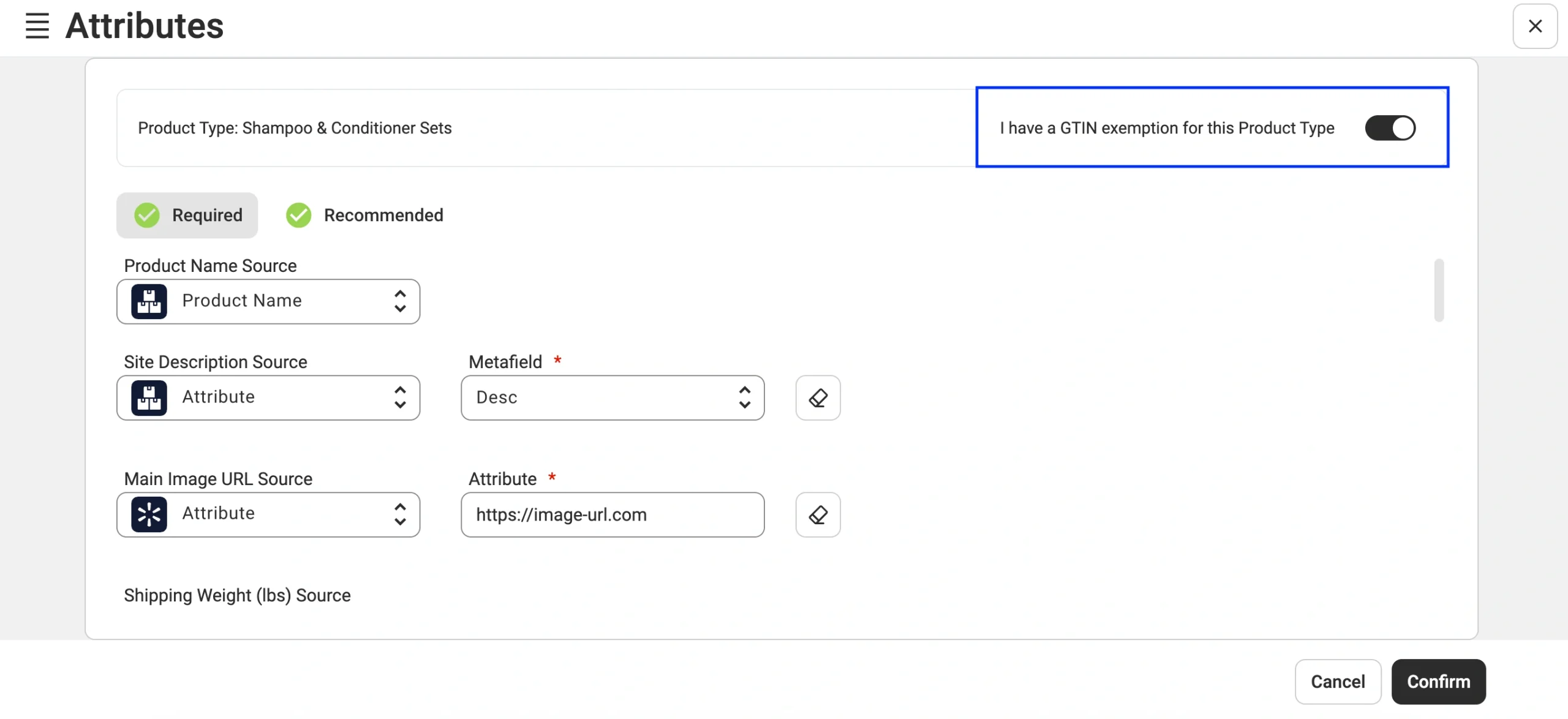Click the attributes list scrollbar
Viewport: 1568px width, 719px height.
1439,290
